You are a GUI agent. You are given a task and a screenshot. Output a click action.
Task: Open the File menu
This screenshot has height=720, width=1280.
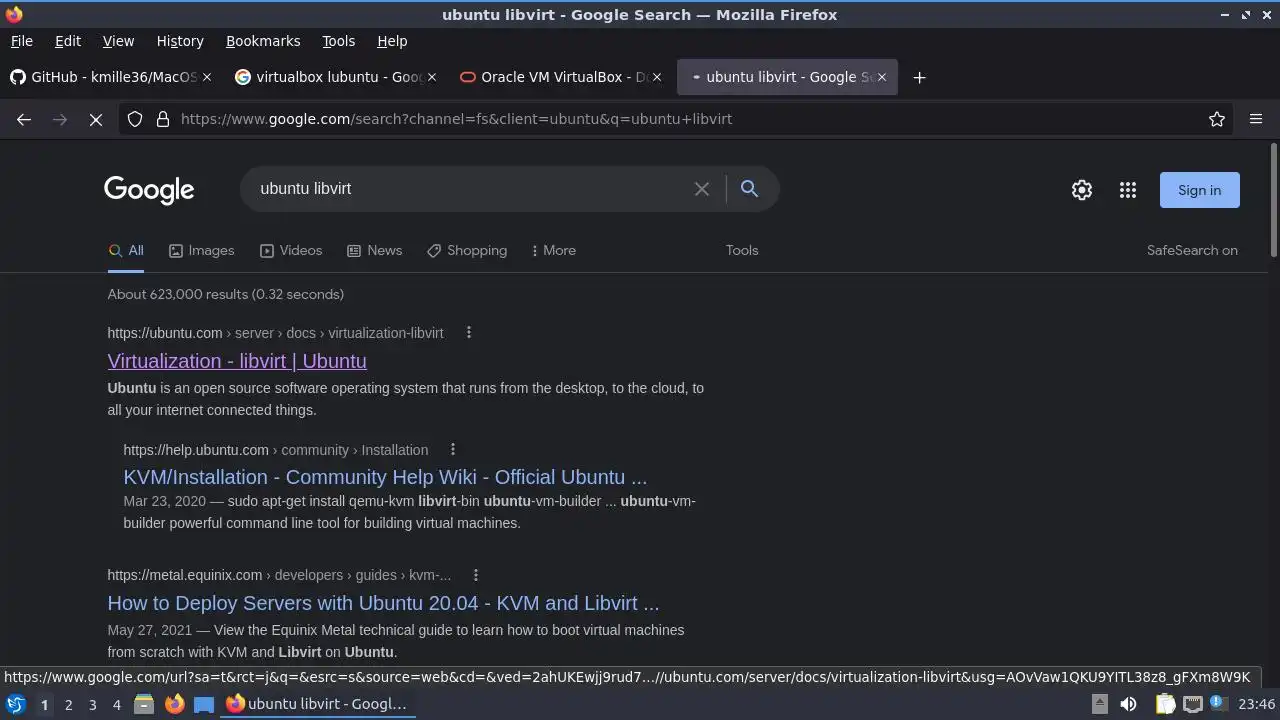click(x=21, y=41)
